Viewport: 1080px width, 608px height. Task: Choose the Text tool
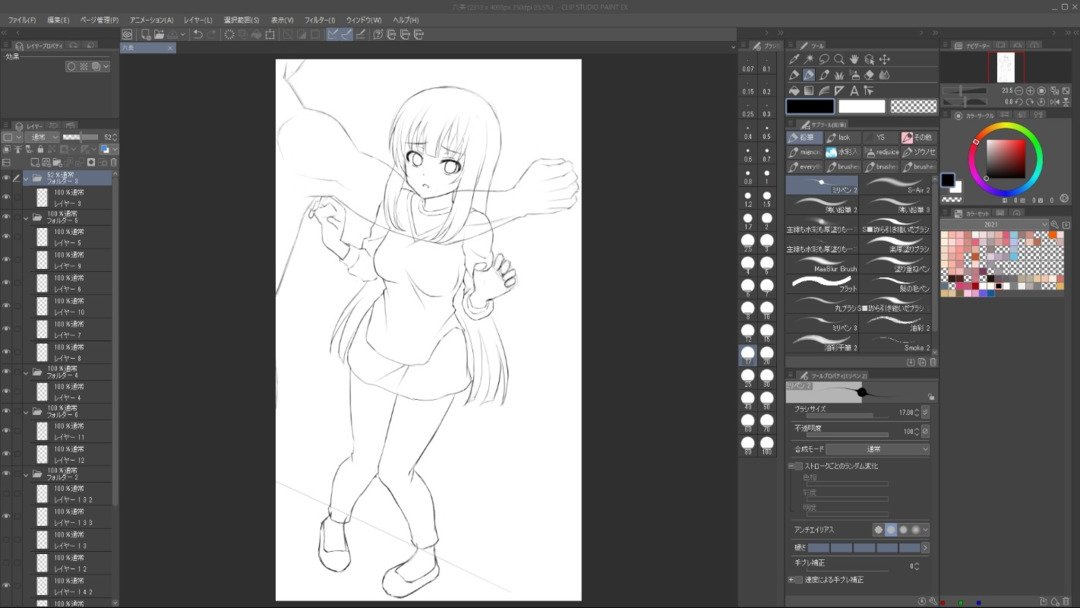(854, 90)
